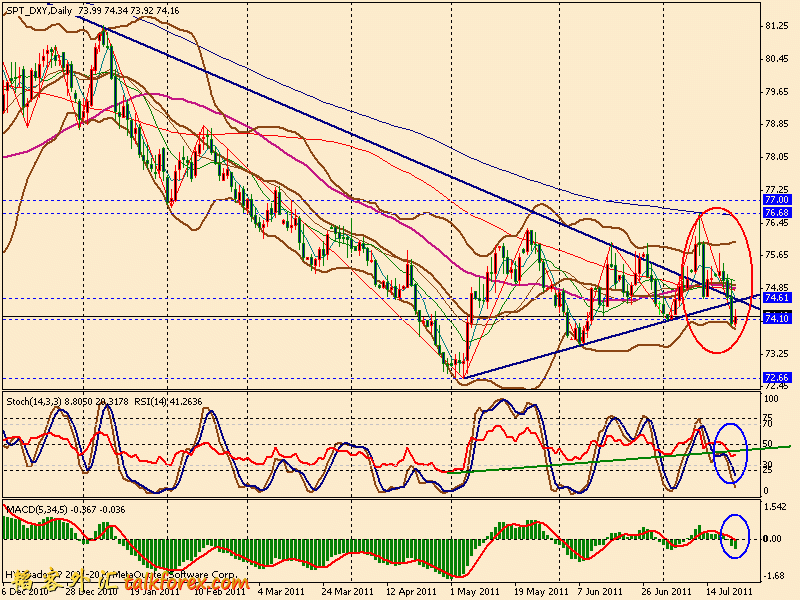Click the 14 Jul 2011 date label
This screenshot has width=800, height=600.
tap(730, 591)
